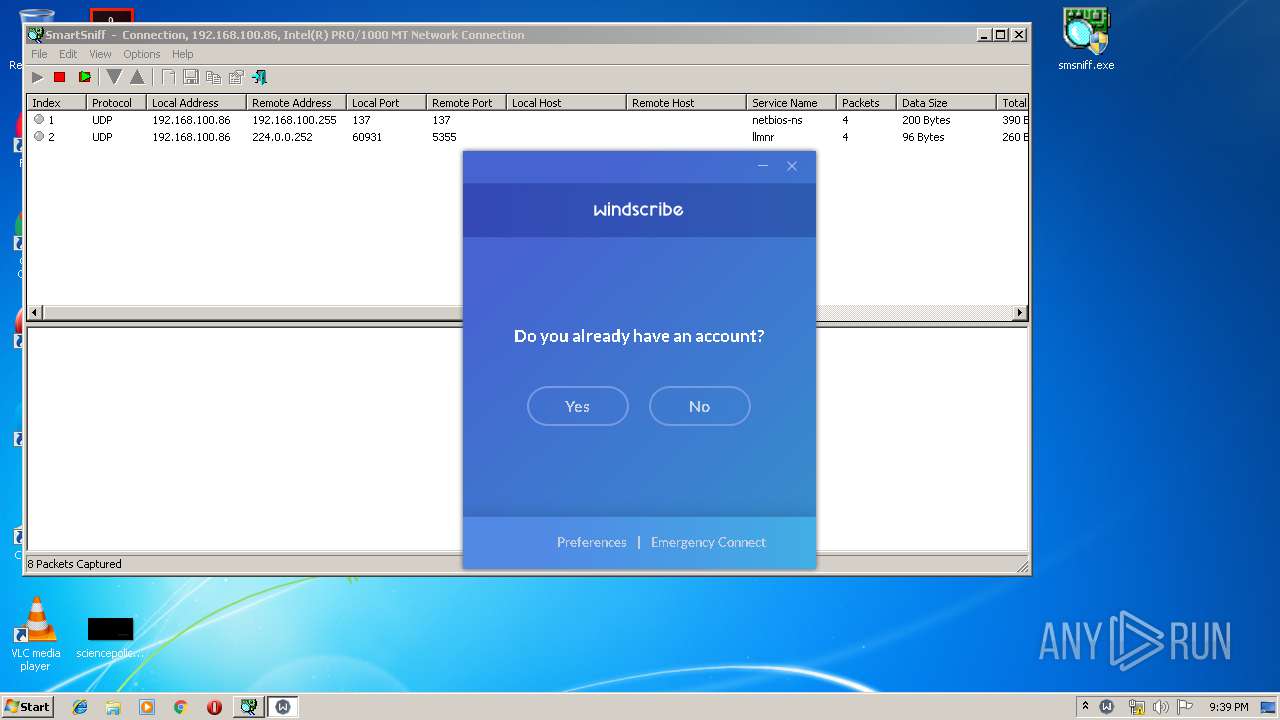Open the Help menu in SmartSniff
Screen dimensions: 1280x720
coord(182,54)
